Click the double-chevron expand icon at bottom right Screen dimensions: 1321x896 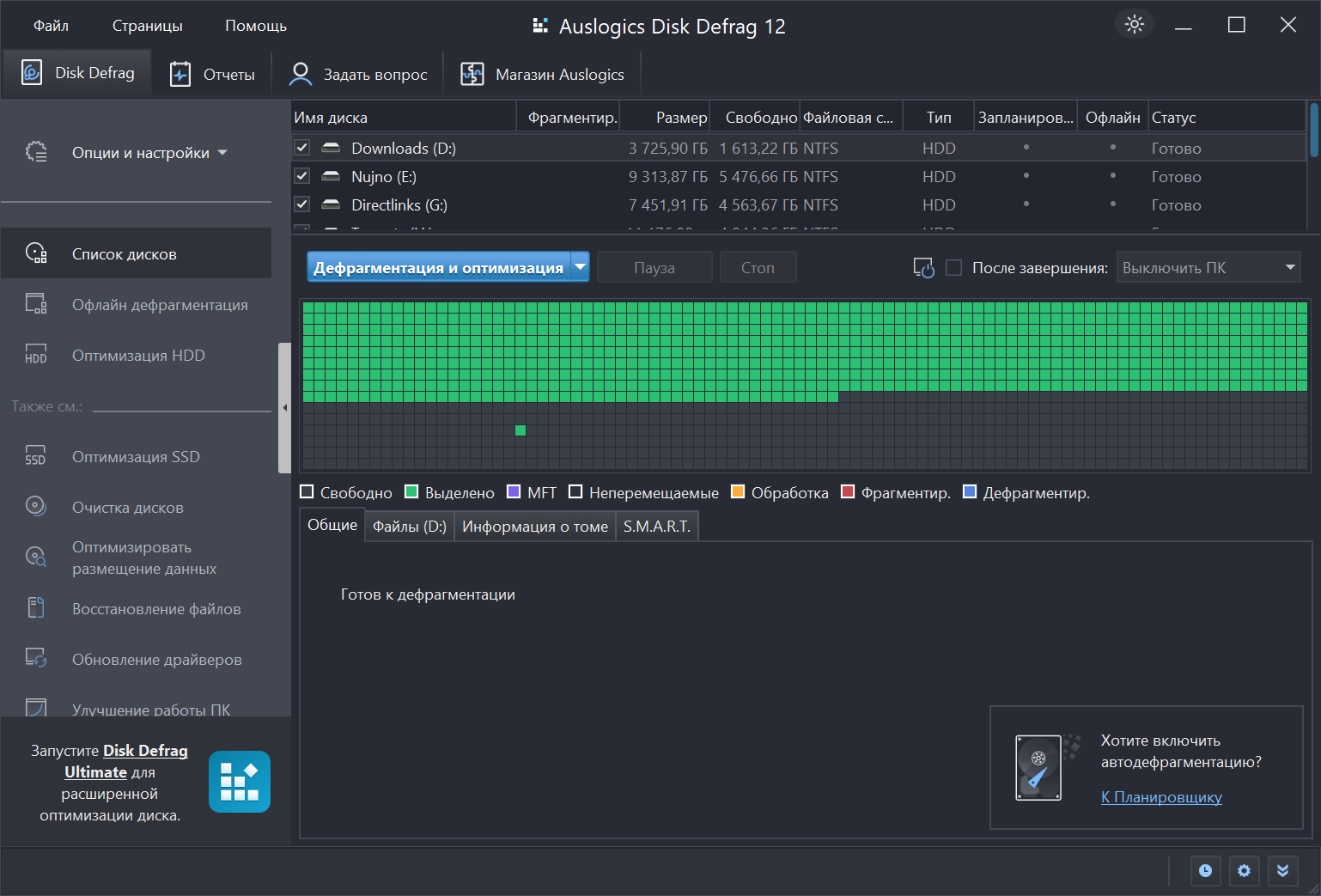1282,871
